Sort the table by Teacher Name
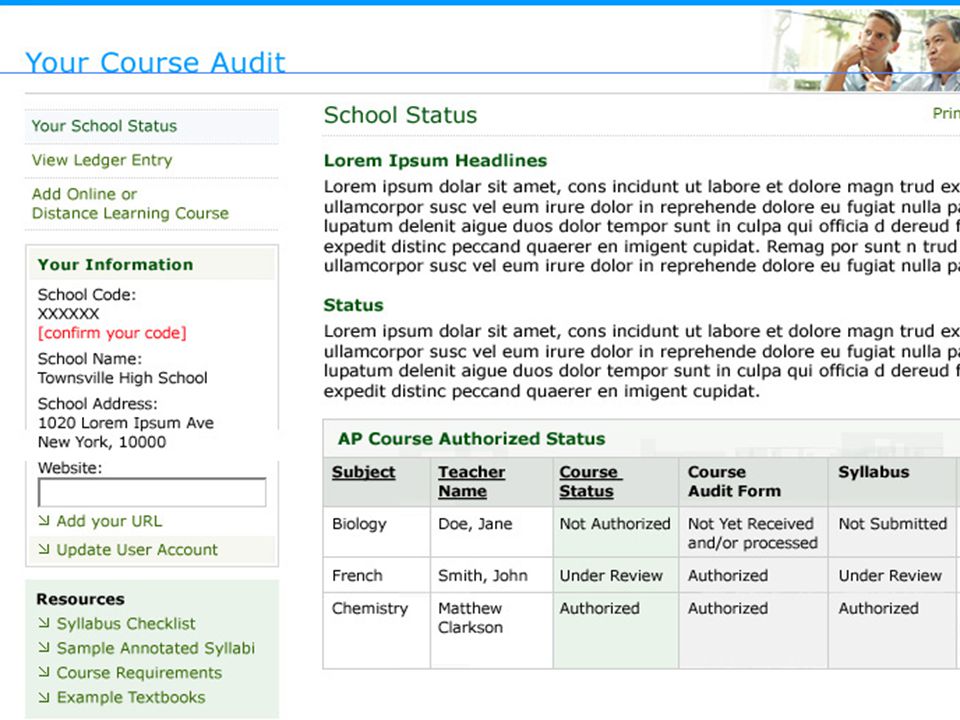 (471, 482)
